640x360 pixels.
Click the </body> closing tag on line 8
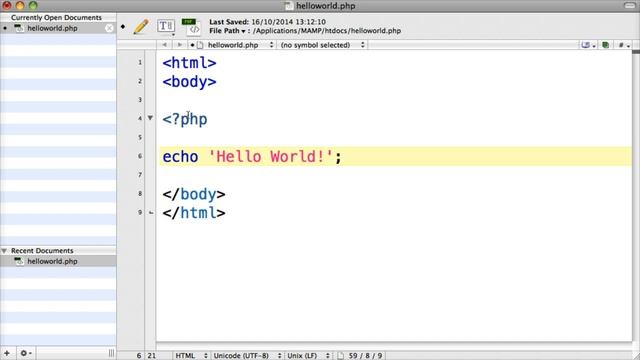tap(194, 194)
